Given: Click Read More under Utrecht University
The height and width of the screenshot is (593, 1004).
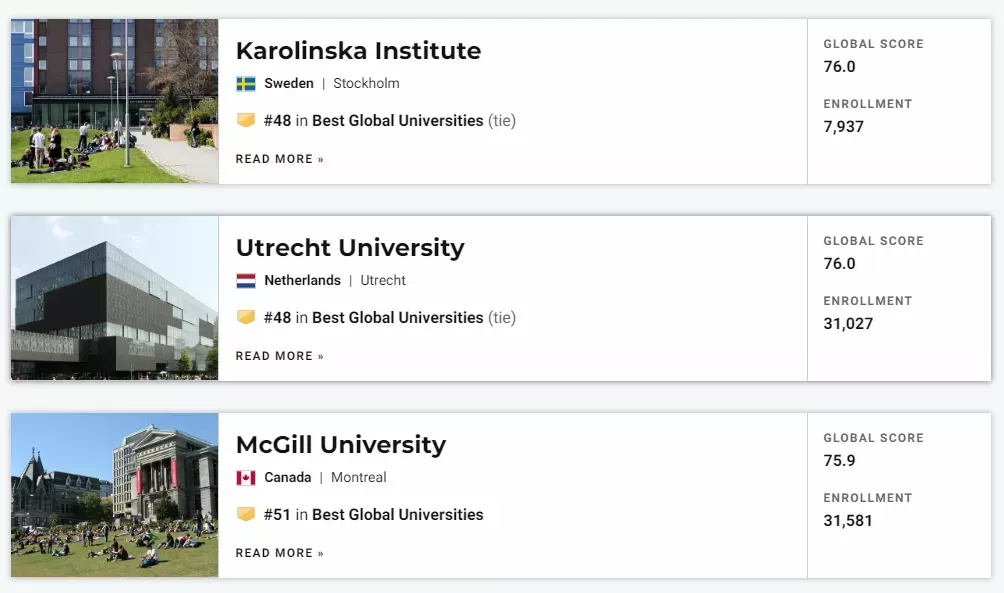Looking at the screenshot, I should pos(280,356).
